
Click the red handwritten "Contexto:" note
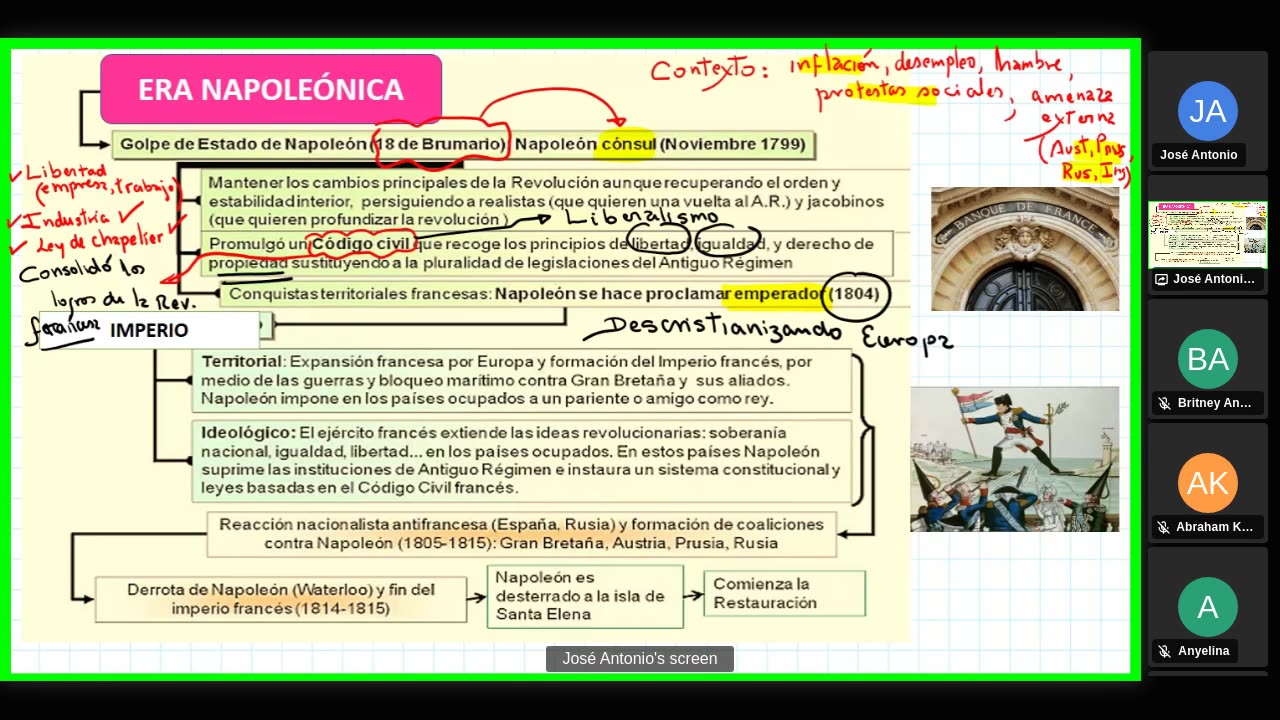[710, 69]
